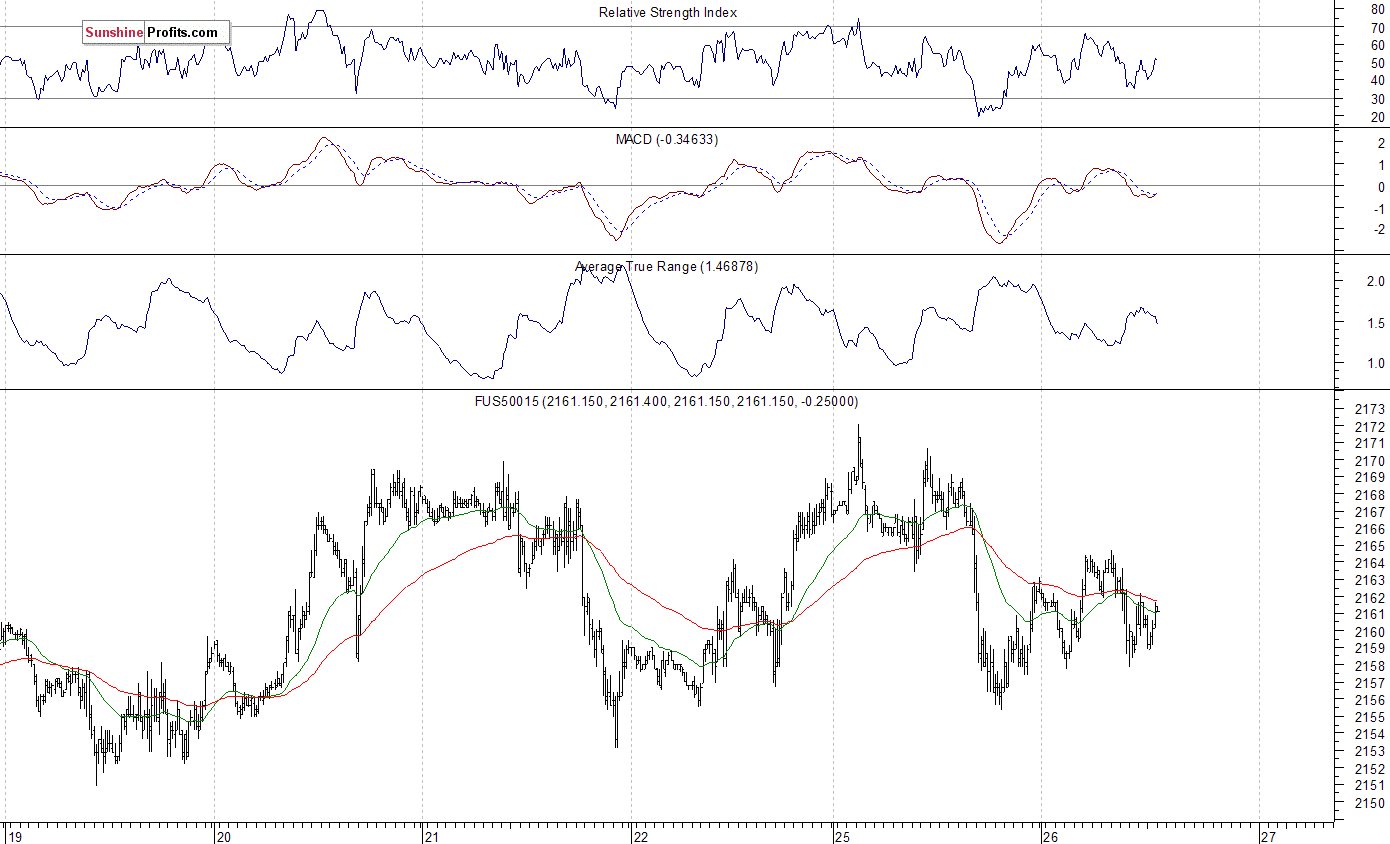Click the 2165 price axis label
The image size is (1390, 844).
(1369, 547)
